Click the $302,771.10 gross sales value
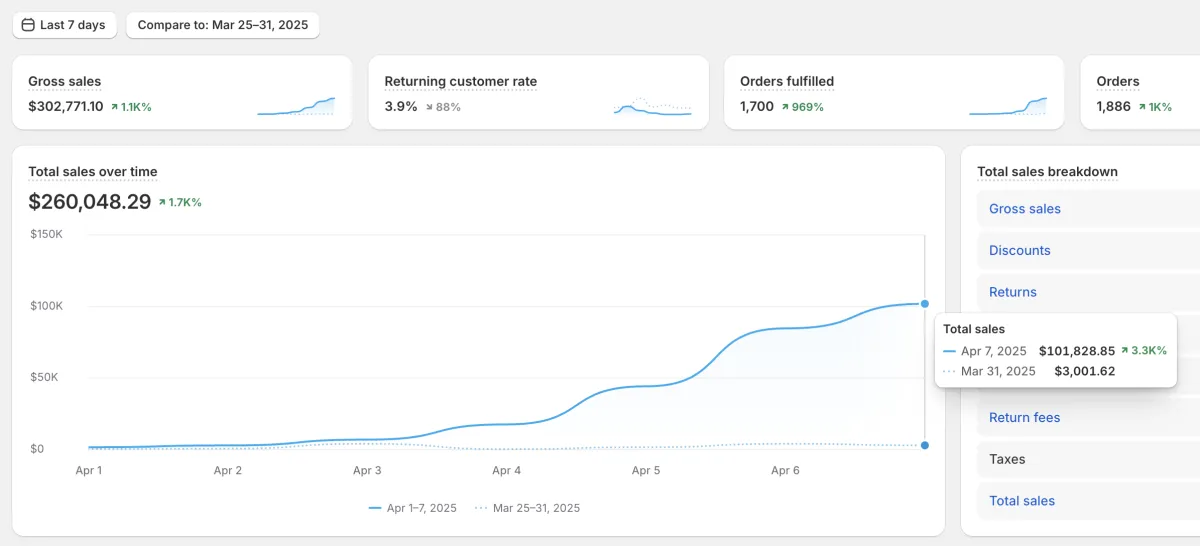This screenshot has height=546, width=1200. [66, 106]
